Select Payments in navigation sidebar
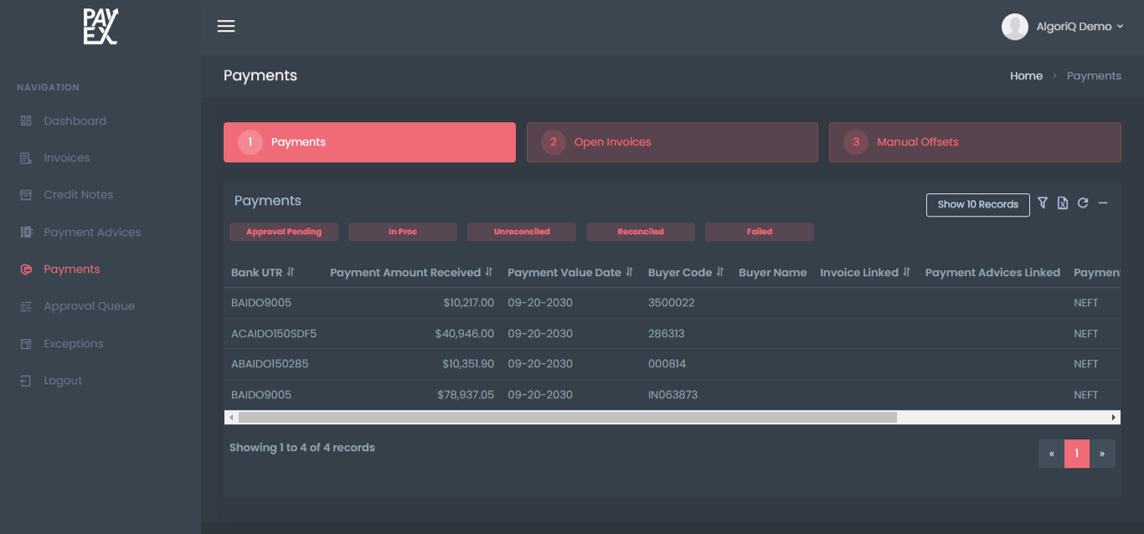Screen dimensions: 1144x534 pos(72,269)
